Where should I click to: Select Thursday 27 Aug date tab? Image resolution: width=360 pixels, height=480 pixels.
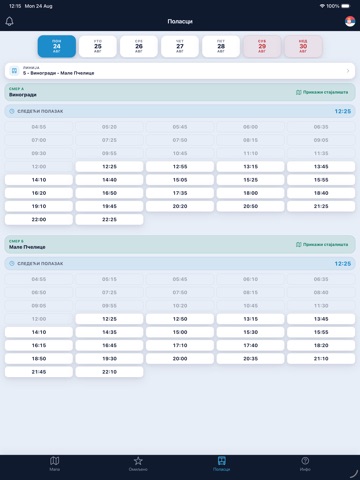coord(180,46)
